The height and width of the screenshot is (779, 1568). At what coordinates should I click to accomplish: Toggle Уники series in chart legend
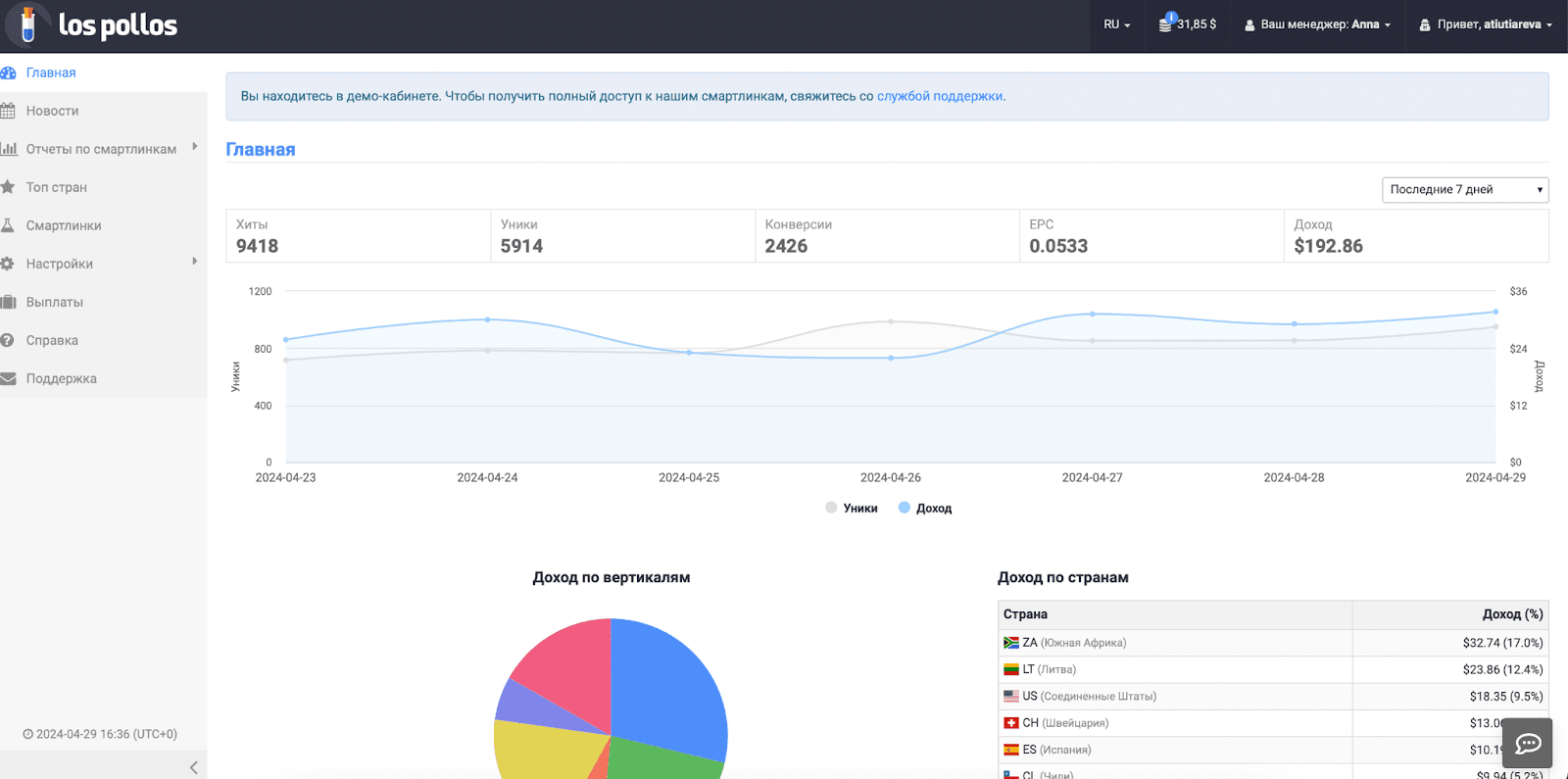pos(852,508)
